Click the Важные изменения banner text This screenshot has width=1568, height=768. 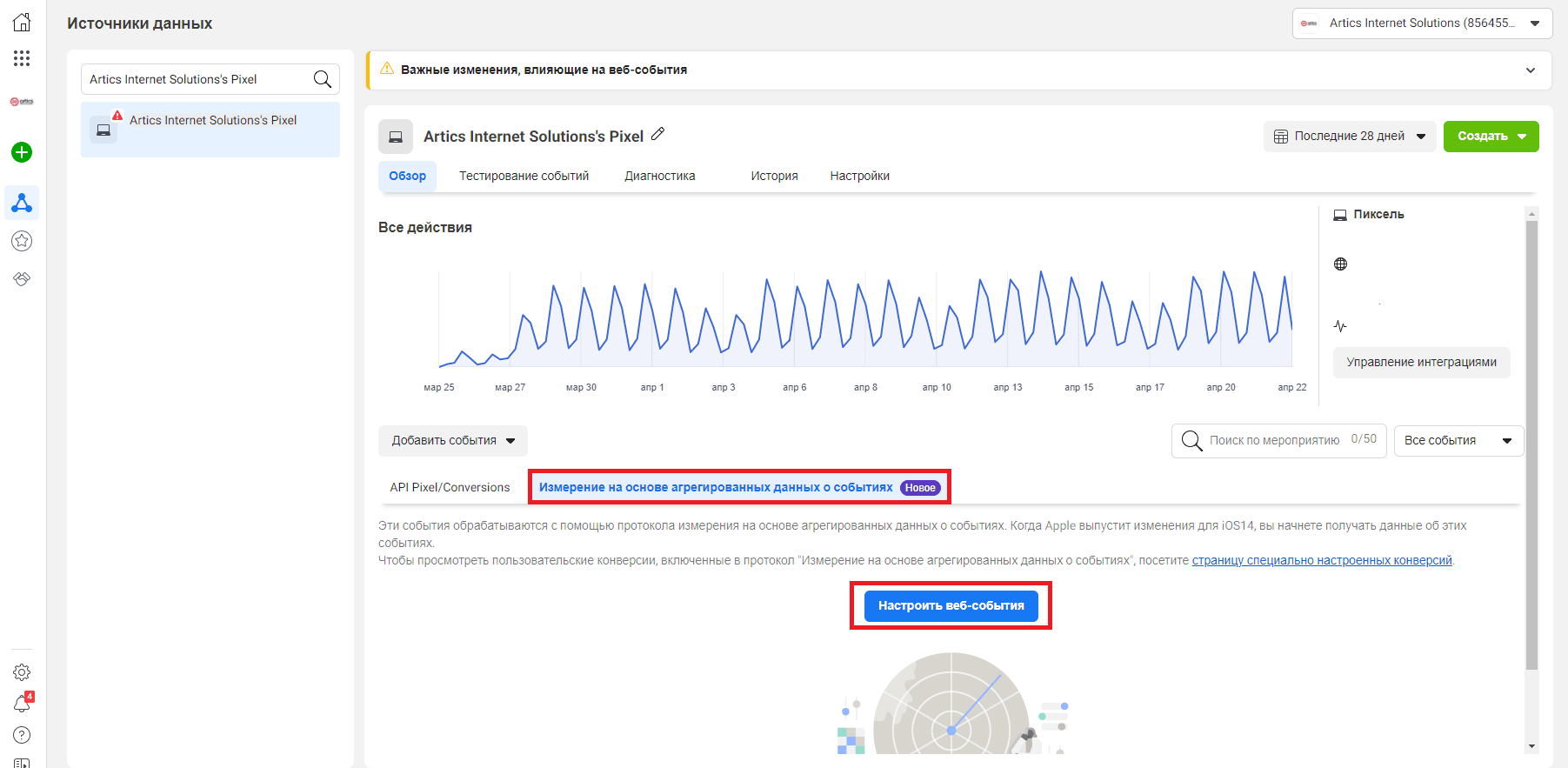pos(544,70)
